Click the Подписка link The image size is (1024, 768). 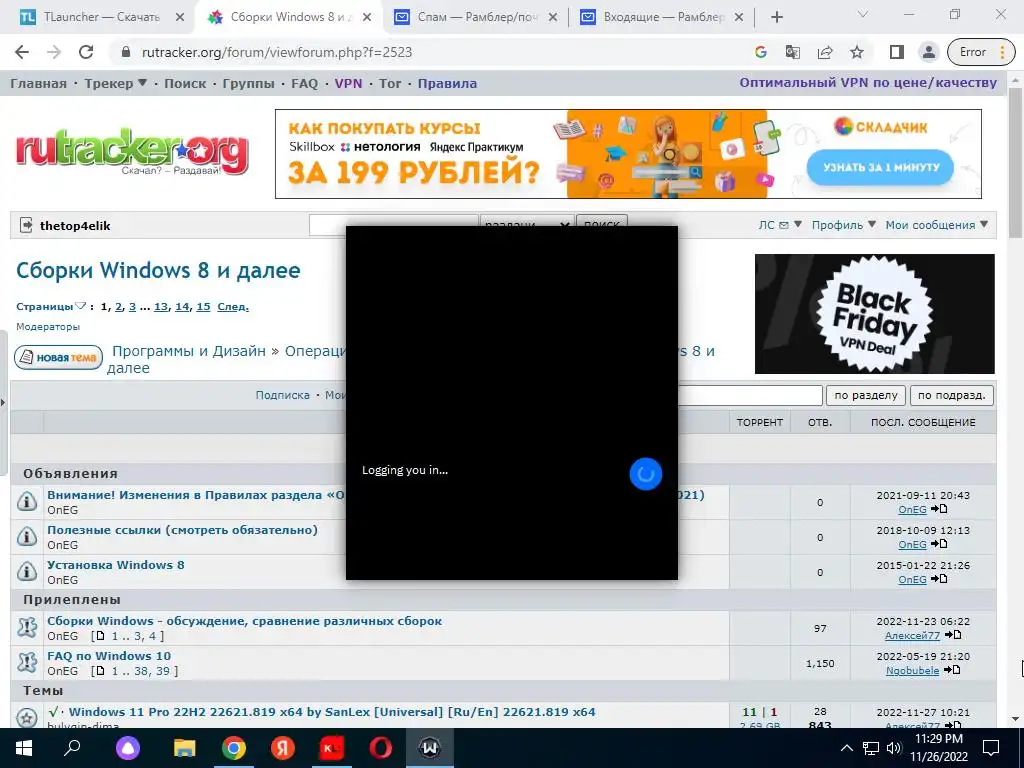[x=282, y=395]
